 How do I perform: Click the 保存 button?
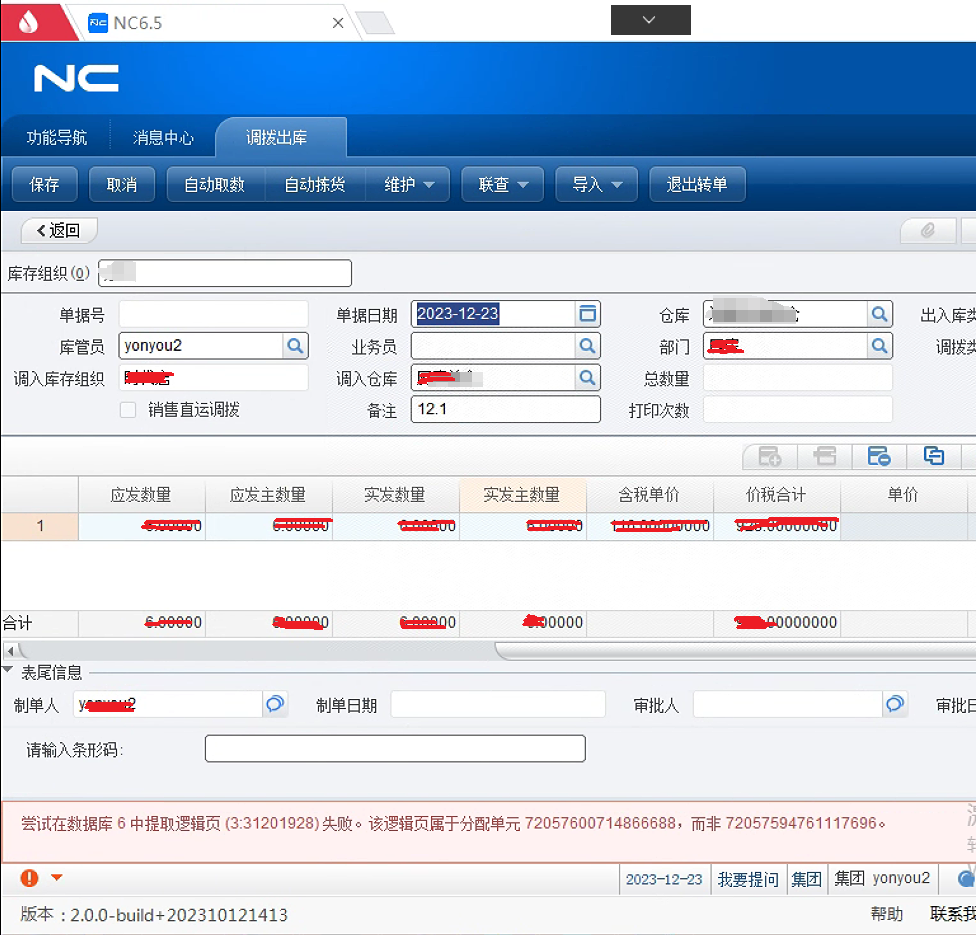click(x=45, y=185)
